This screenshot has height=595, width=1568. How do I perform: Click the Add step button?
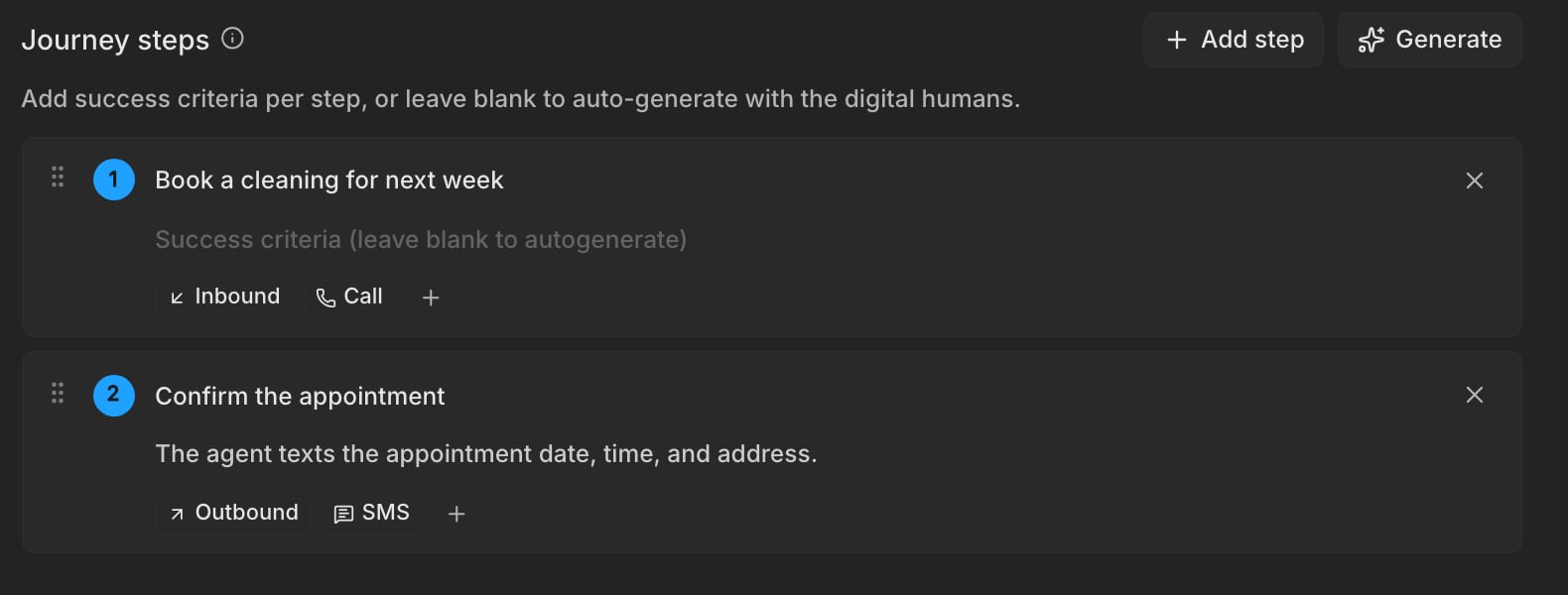(1234, 40)
